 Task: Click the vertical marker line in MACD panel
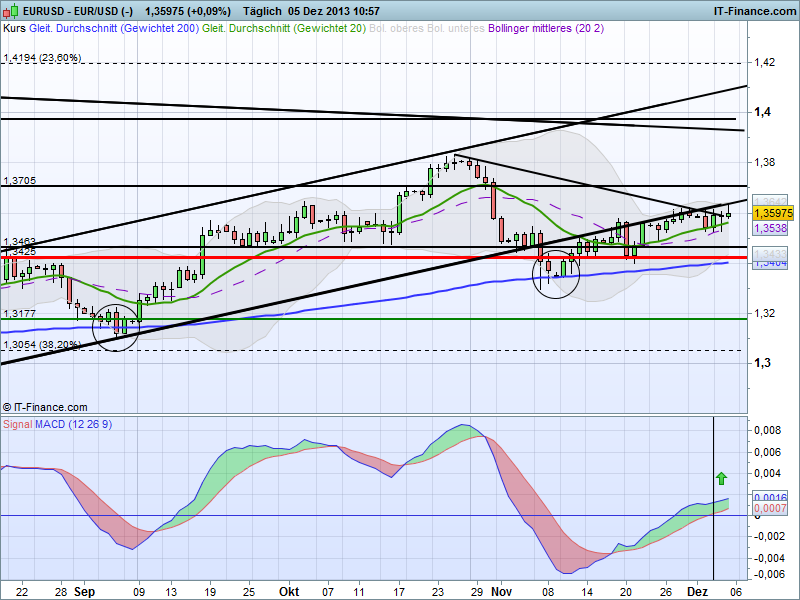713,498
